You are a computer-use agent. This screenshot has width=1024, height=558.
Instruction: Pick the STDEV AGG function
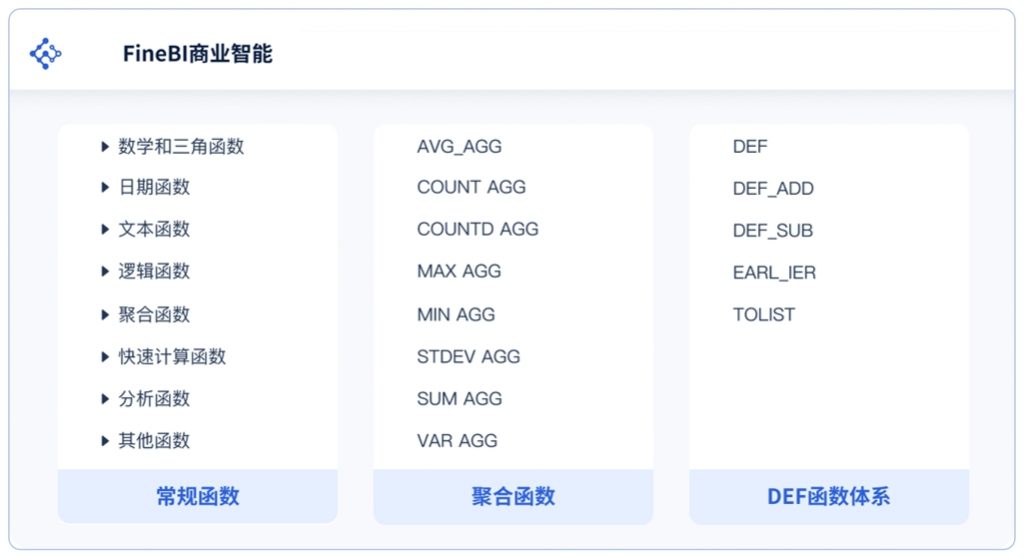pos(468,357)
